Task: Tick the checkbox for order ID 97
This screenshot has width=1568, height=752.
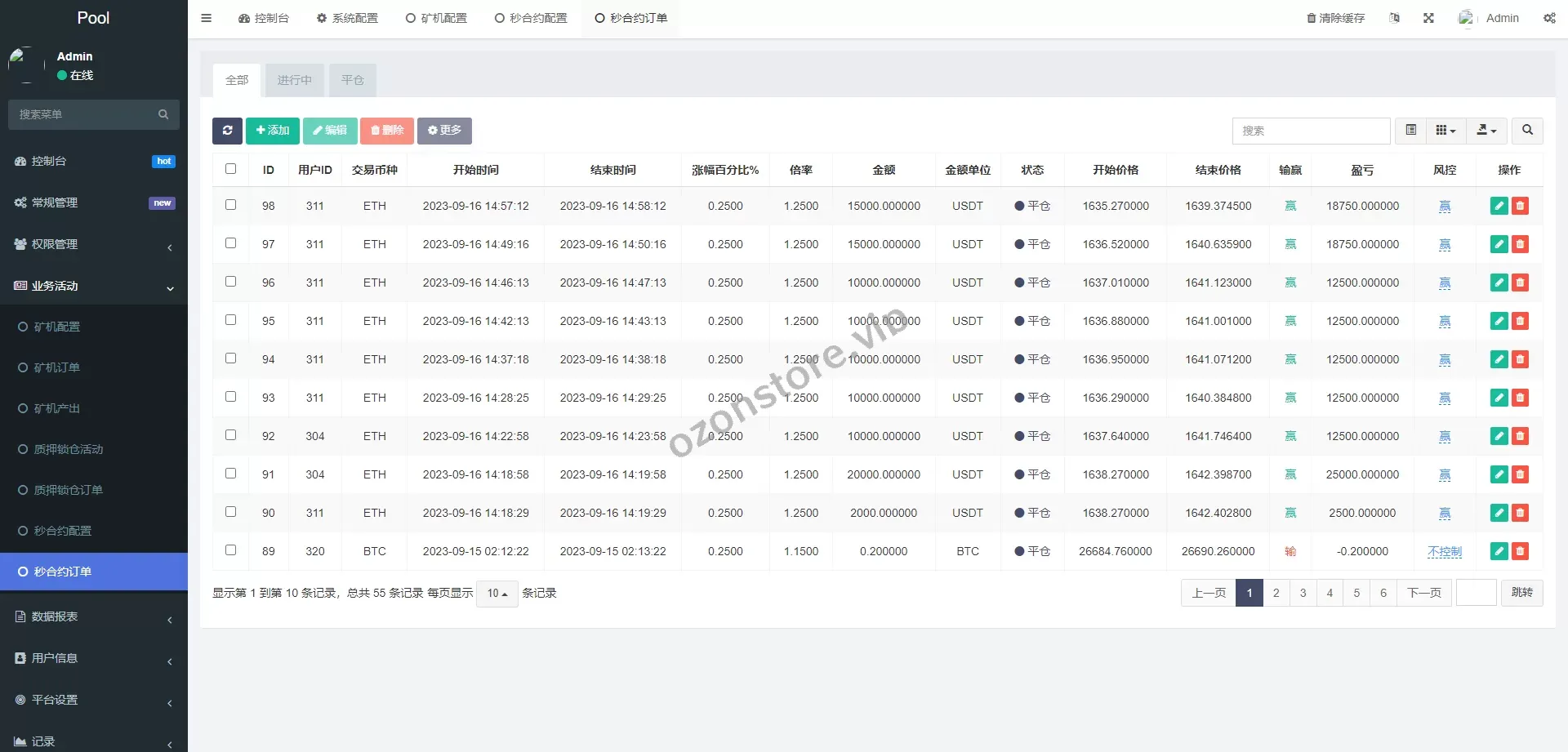Action: [230, 243]
